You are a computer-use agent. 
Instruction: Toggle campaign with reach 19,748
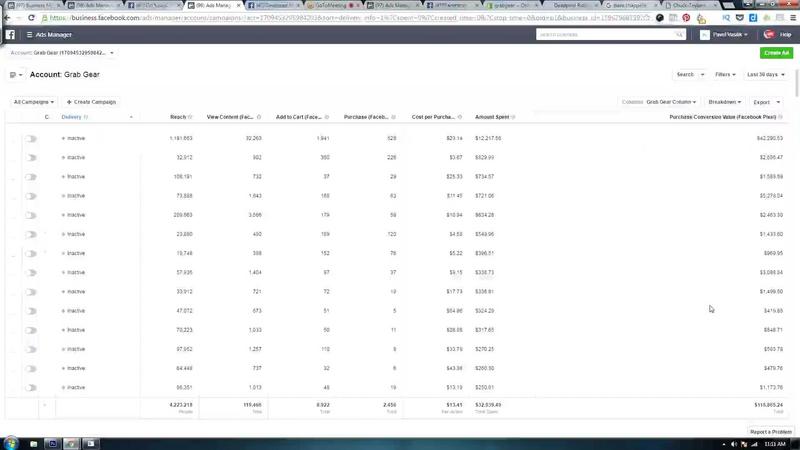pos(31,254)
